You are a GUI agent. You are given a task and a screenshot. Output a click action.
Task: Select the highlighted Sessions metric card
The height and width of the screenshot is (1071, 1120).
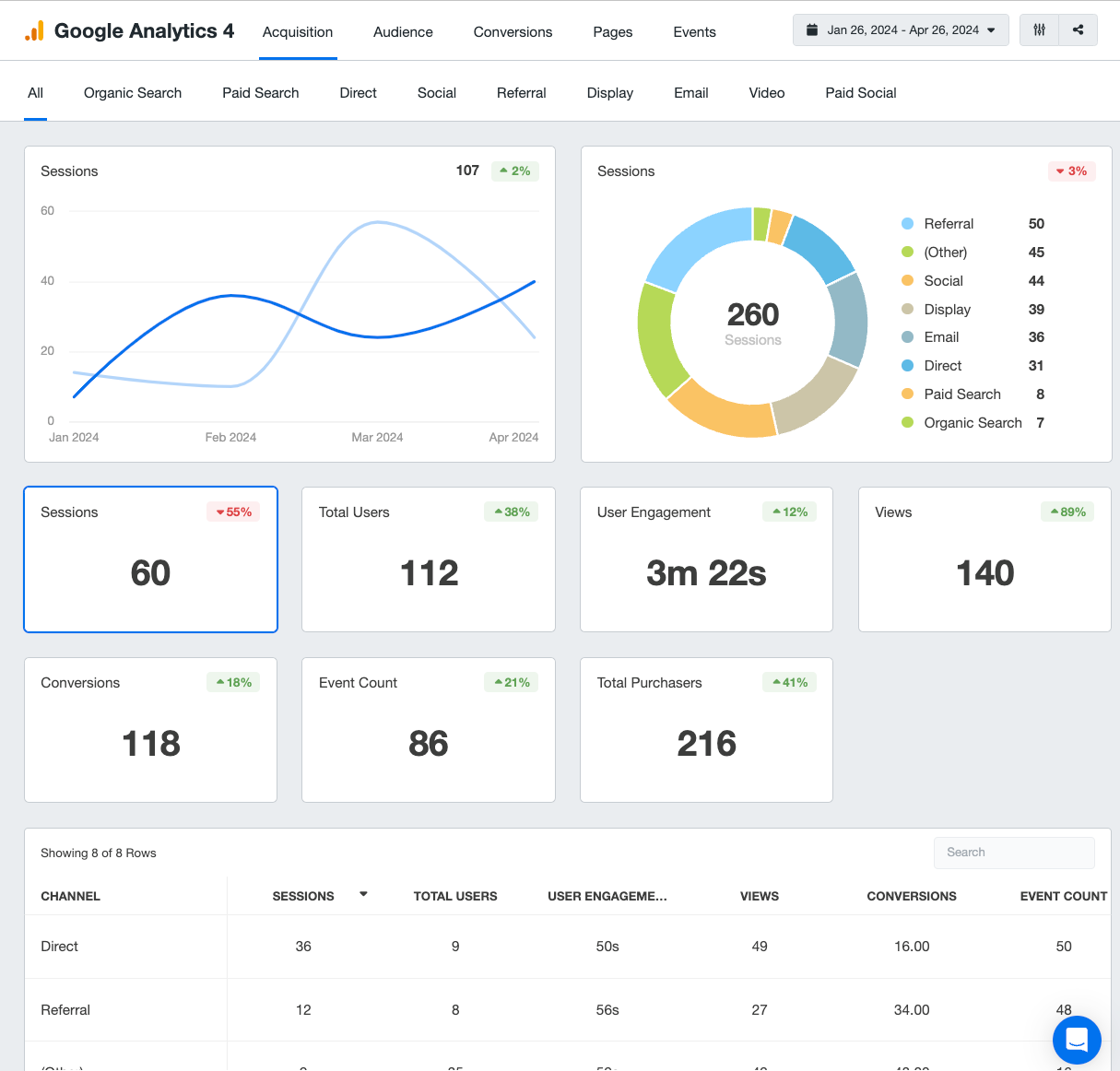pyautogui.click(x=150, y=559)
